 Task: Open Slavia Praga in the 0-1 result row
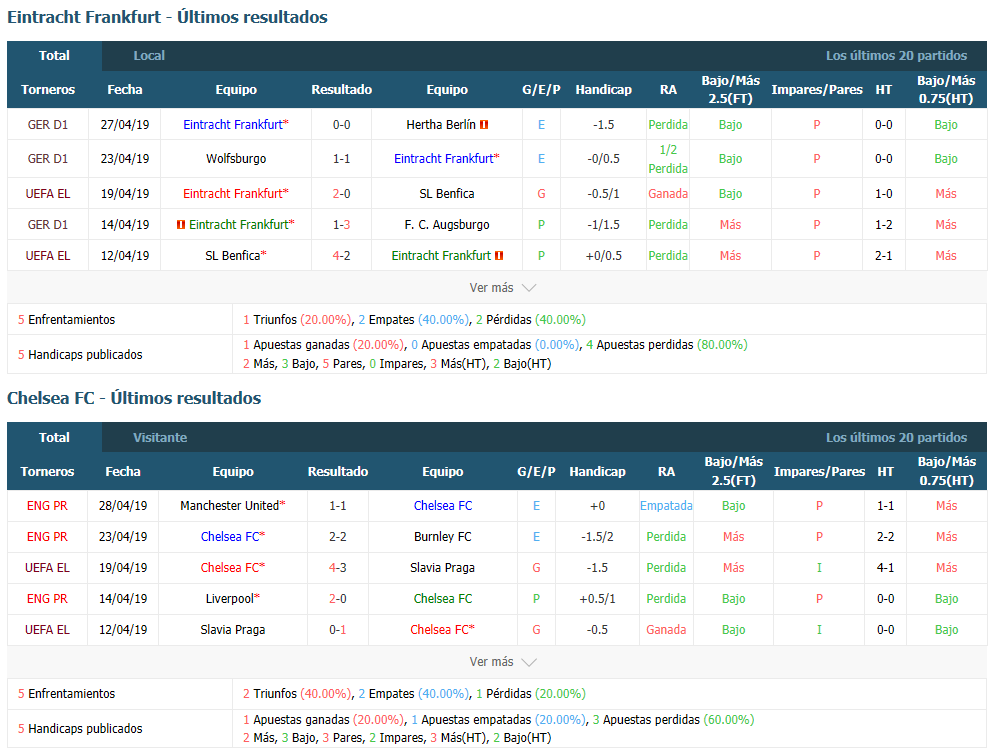click(x=232, y=630)
